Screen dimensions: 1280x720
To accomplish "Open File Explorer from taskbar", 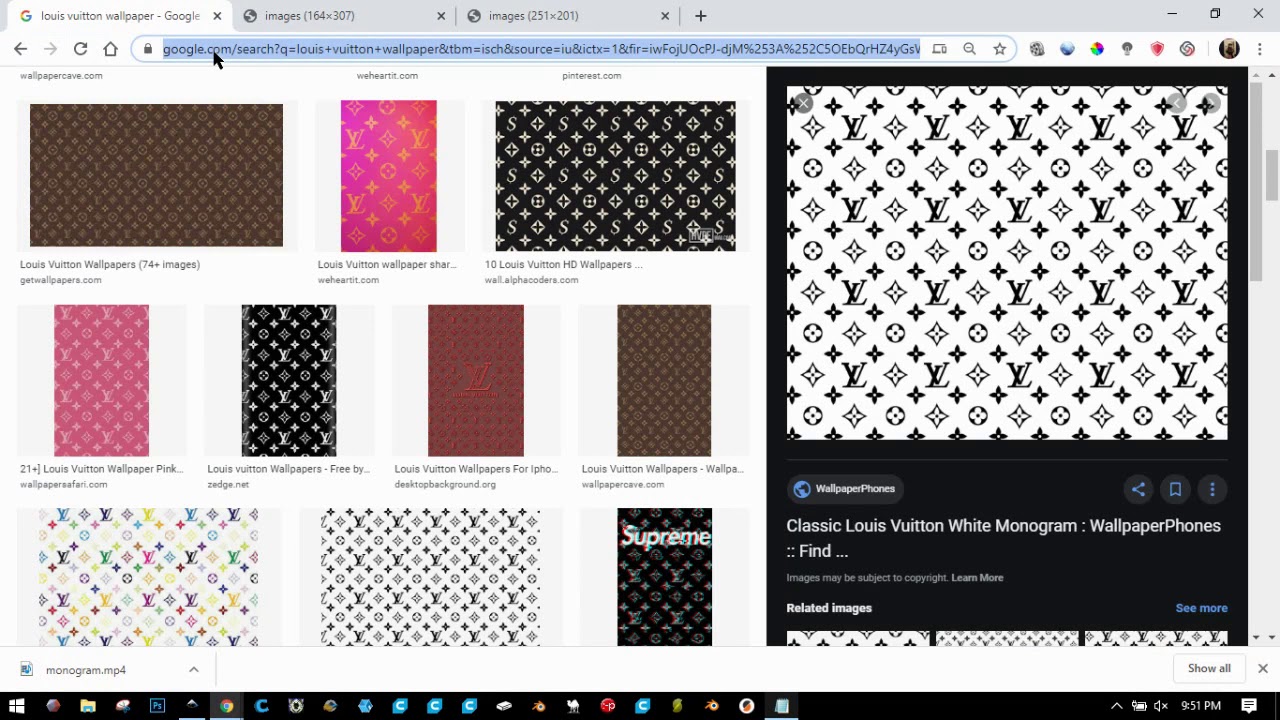I will pyautogui.click(x=88, y=706).
